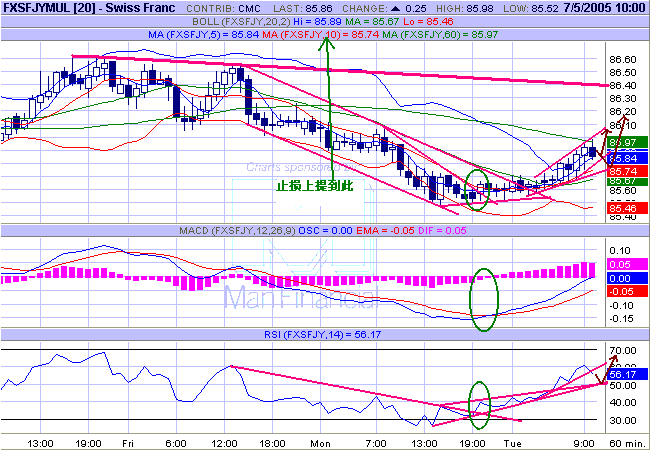
Task: Click the 9:00 time axis label
Action: (584, 444)
